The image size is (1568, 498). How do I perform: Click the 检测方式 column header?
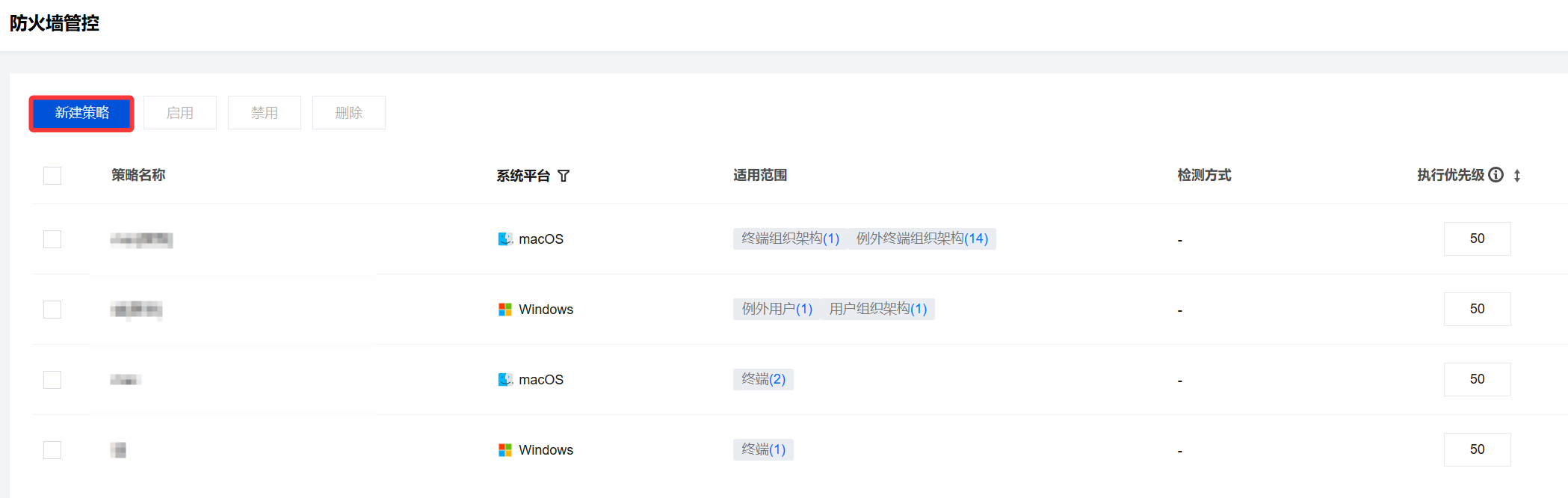1204,175
